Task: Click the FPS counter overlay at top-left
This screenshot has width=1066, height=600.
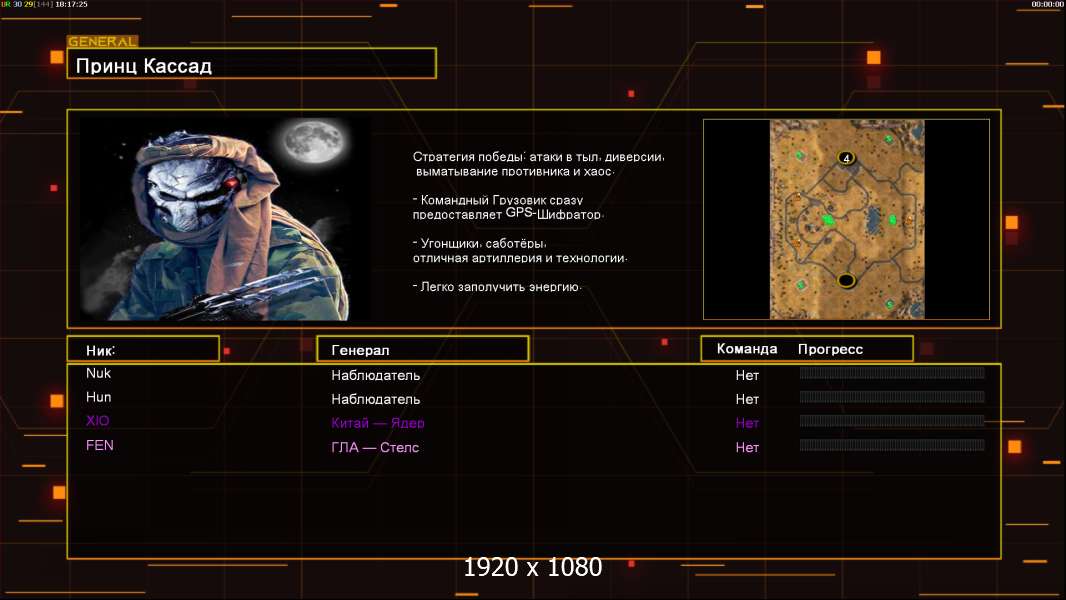Action: 44,5
